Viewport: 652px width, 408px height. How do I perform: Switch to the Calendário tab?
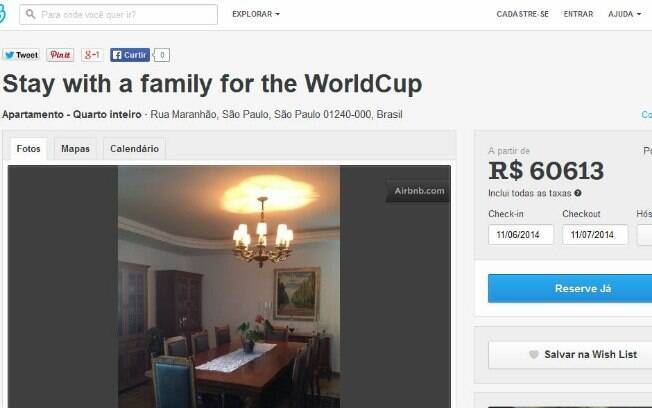134,148
